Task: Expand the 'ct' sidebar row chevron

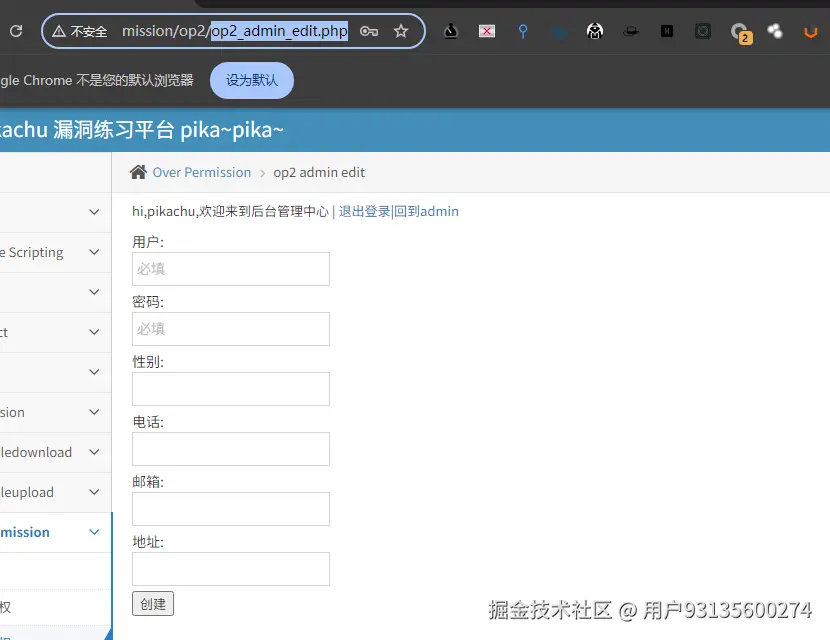Action: click(x=94, y=332)
